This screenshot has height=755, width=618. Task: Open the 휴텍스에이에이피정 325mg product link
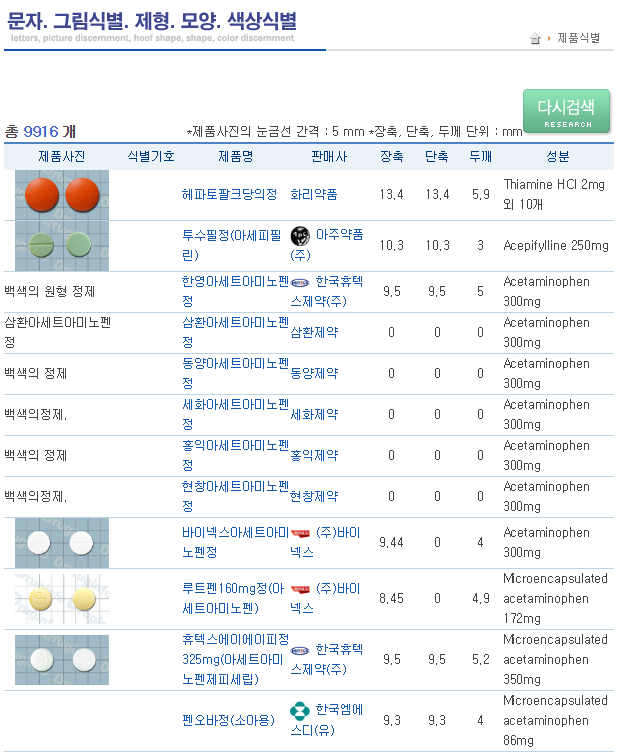tap(236, 659)
